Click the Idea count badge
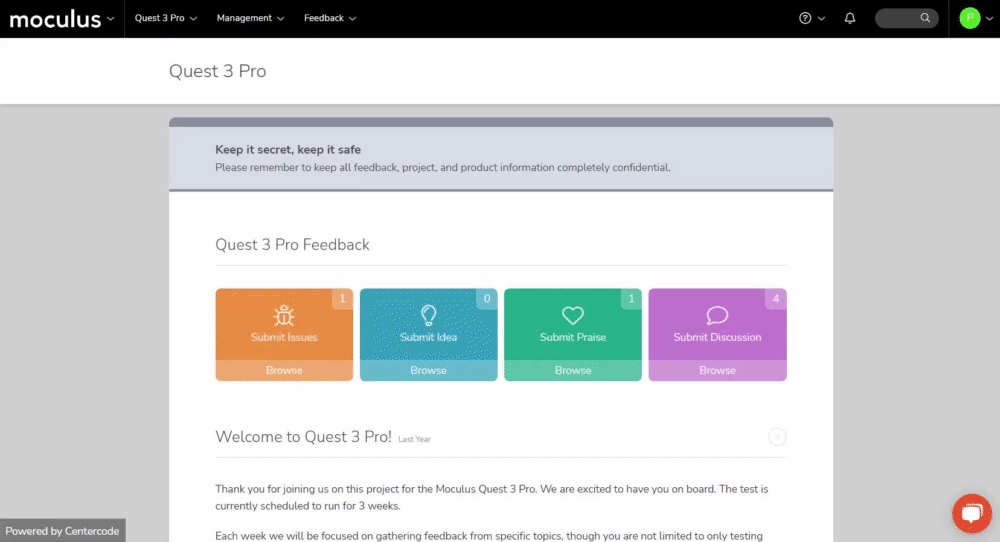 point(487,298)
